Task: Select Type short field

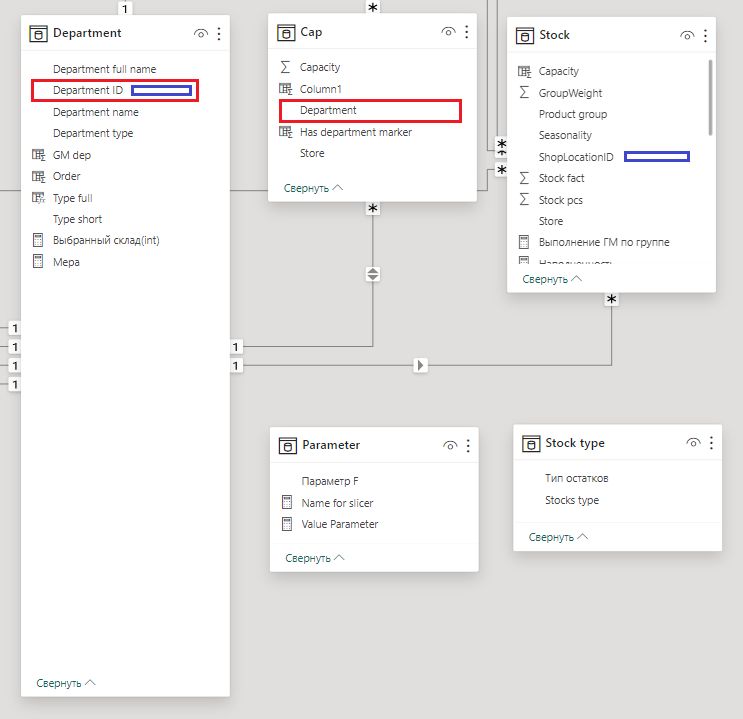Action: (x=77, y=219)
